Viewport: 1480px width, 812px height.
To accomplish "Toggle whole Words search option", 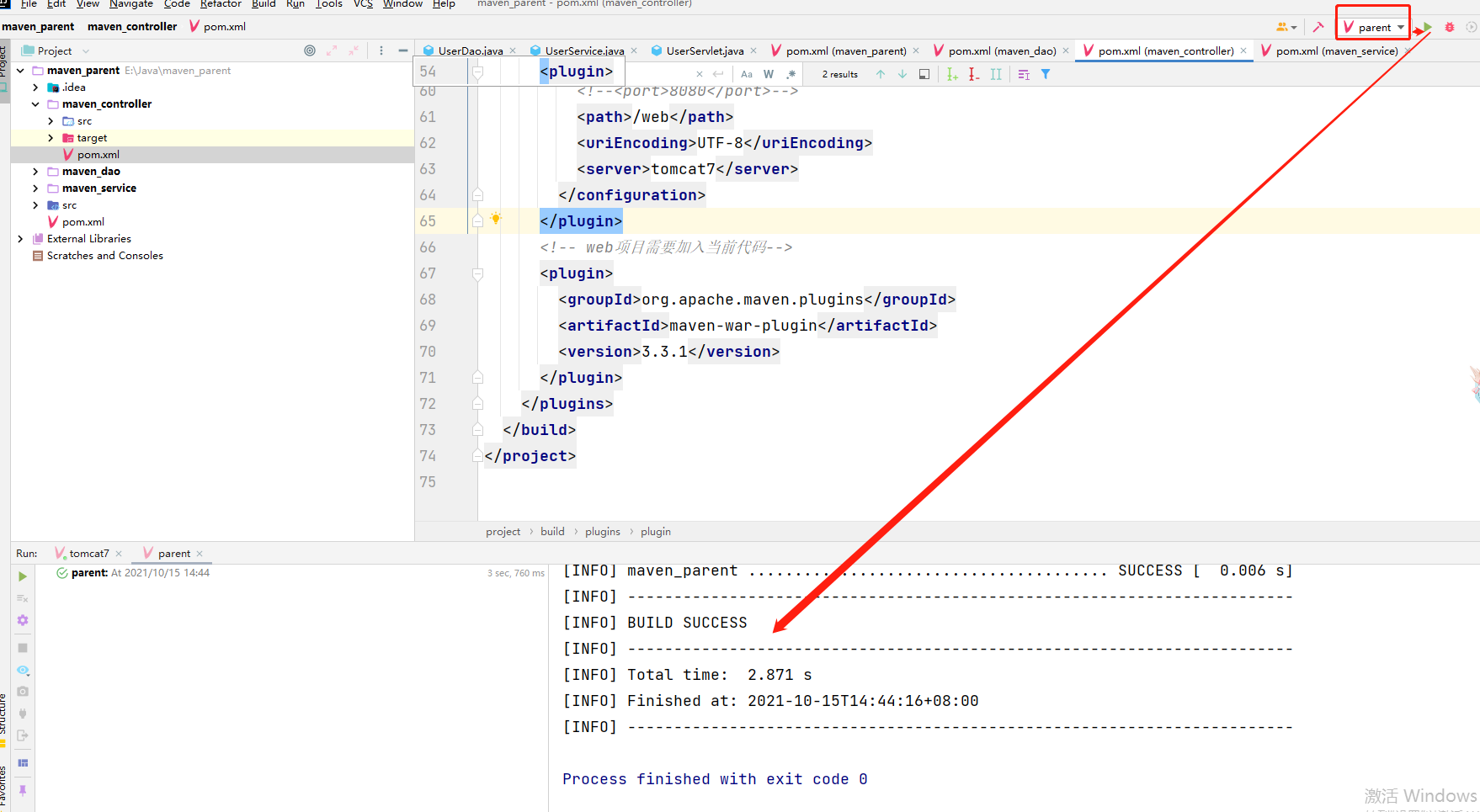I will (x=769, y=74).
